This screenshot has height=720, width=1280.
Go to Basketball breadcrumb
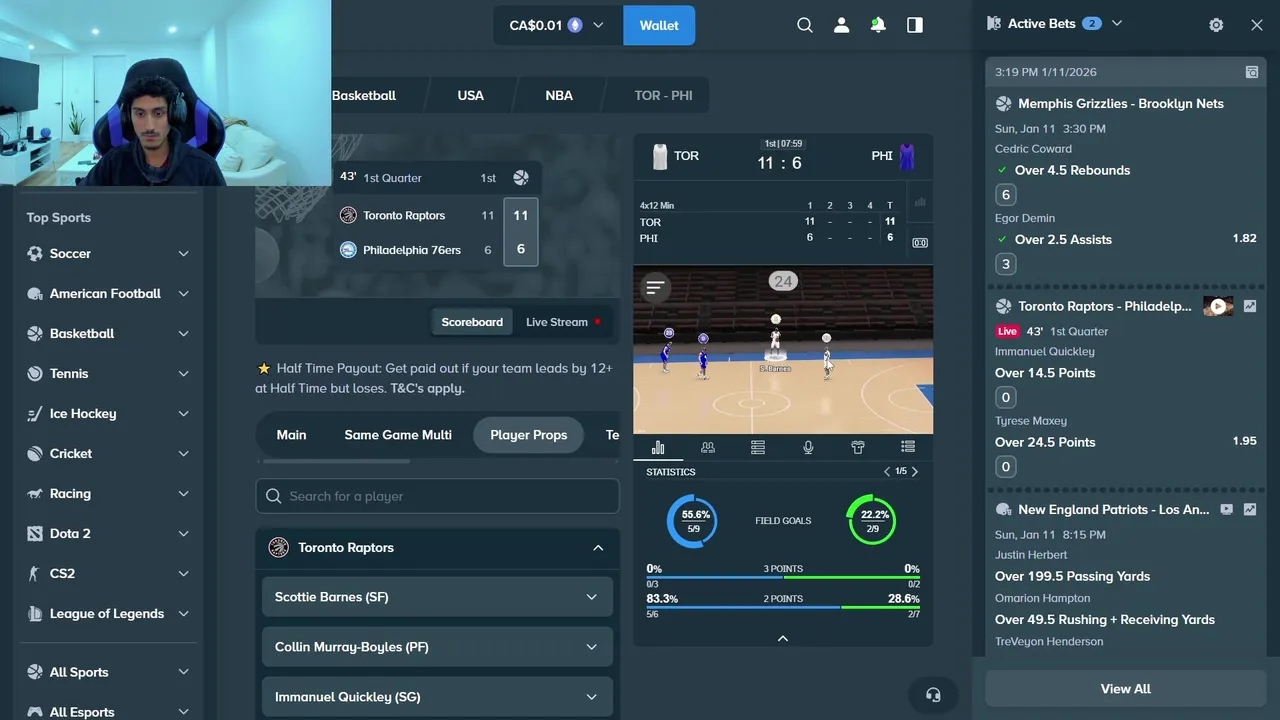[x=364, y=95]
